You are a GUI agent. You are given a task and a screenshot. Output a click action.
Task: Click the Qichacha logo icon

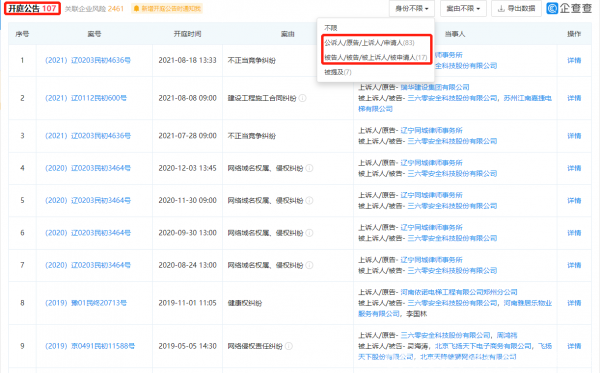552,8
